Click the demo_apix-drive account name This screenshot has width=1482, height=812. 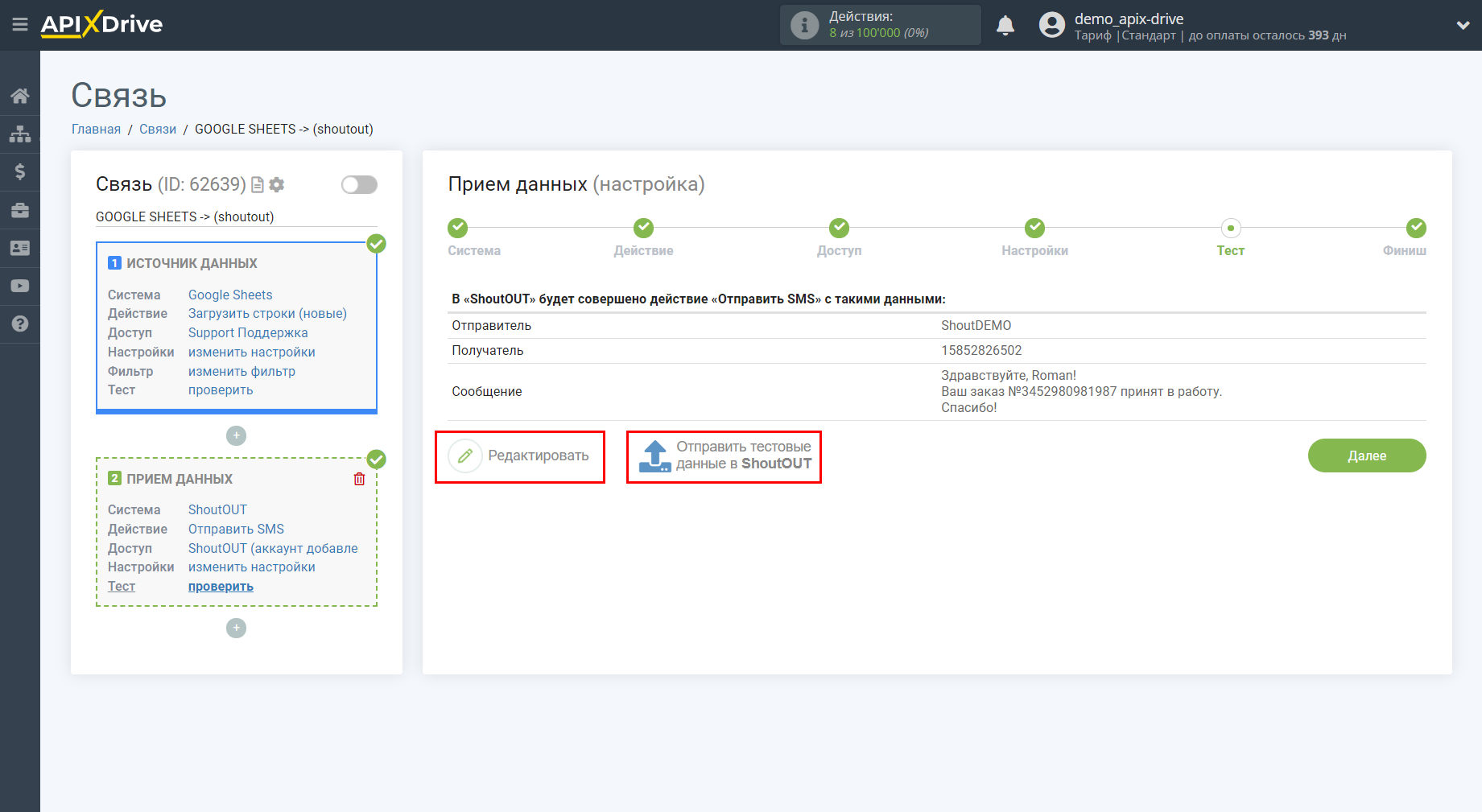tap(1129, 19)
